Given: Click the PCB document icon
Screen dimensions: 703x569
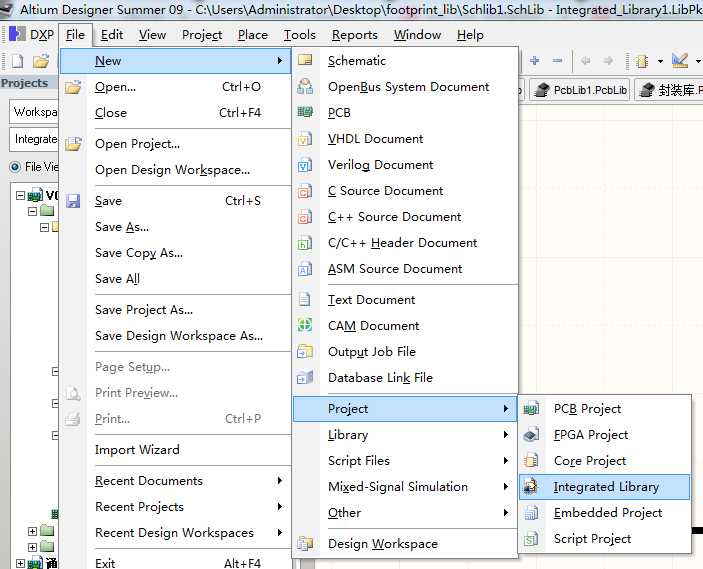Looking at the screenshot, I should tap(305, 112).
